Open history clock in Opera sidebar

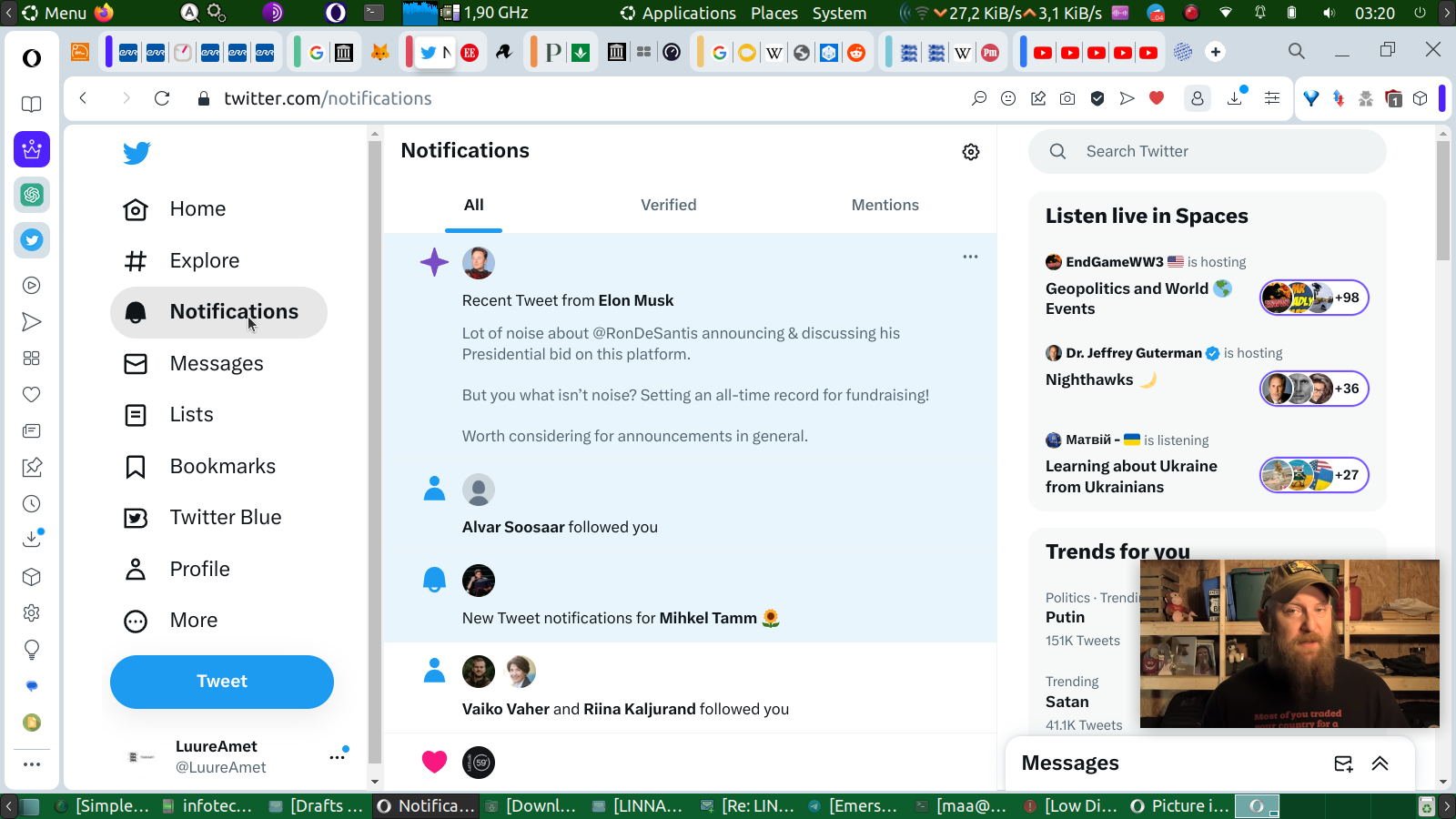32,504
